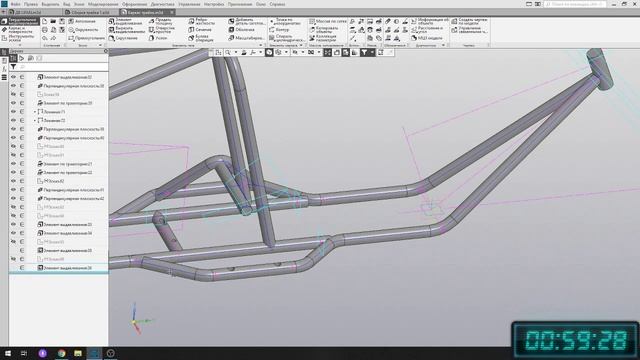Screen dimensions: 640x360
Task: Open the Help menu
Action: (x=277, y=4)
